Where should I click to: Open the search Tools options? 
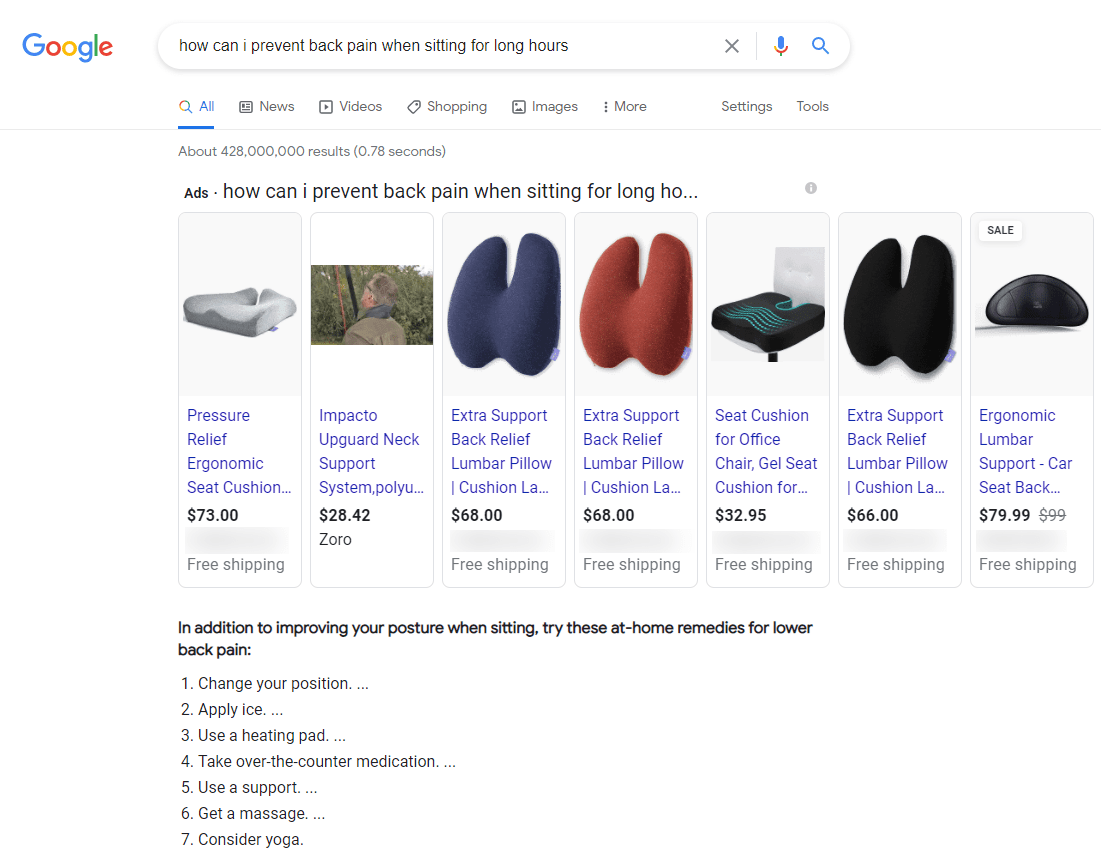pos(812,107)
